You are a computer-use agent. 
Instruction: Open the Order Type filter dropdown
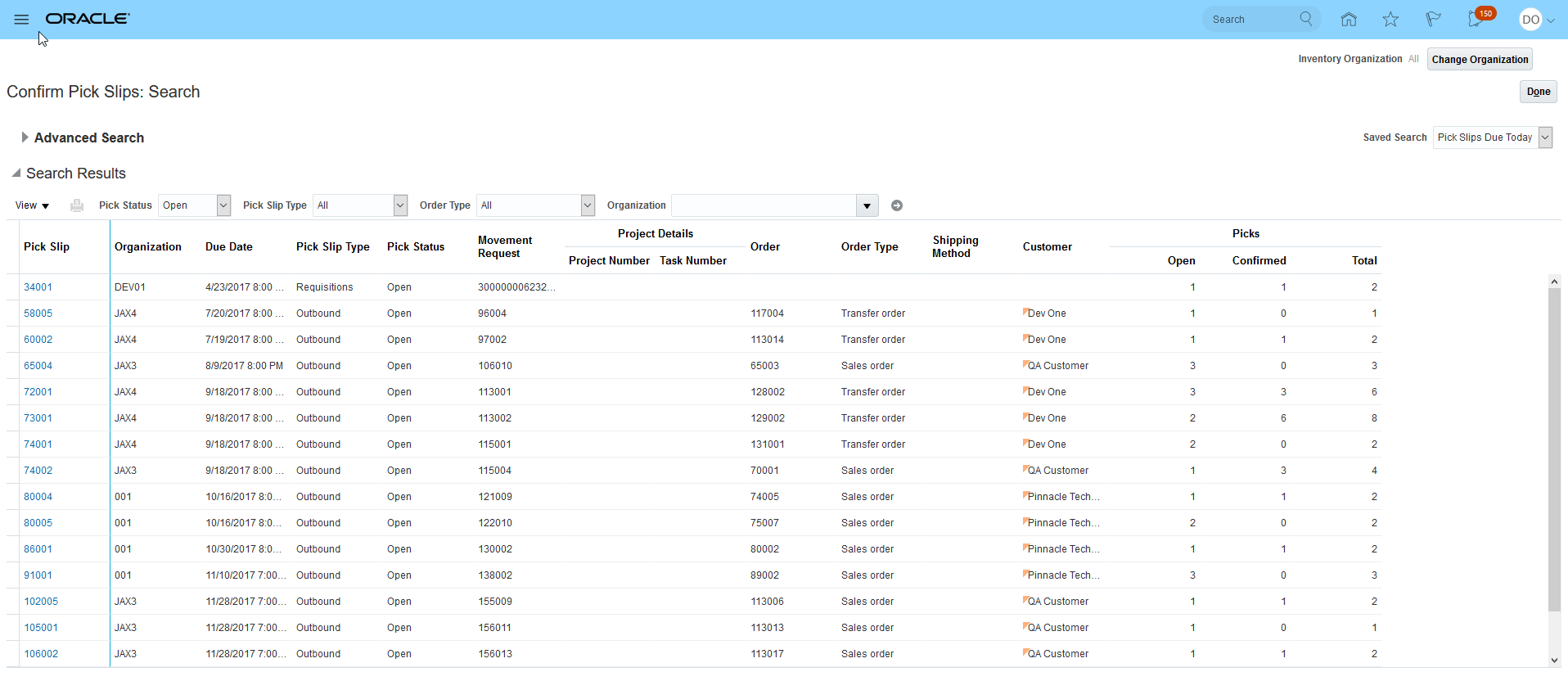coord(588,205)
